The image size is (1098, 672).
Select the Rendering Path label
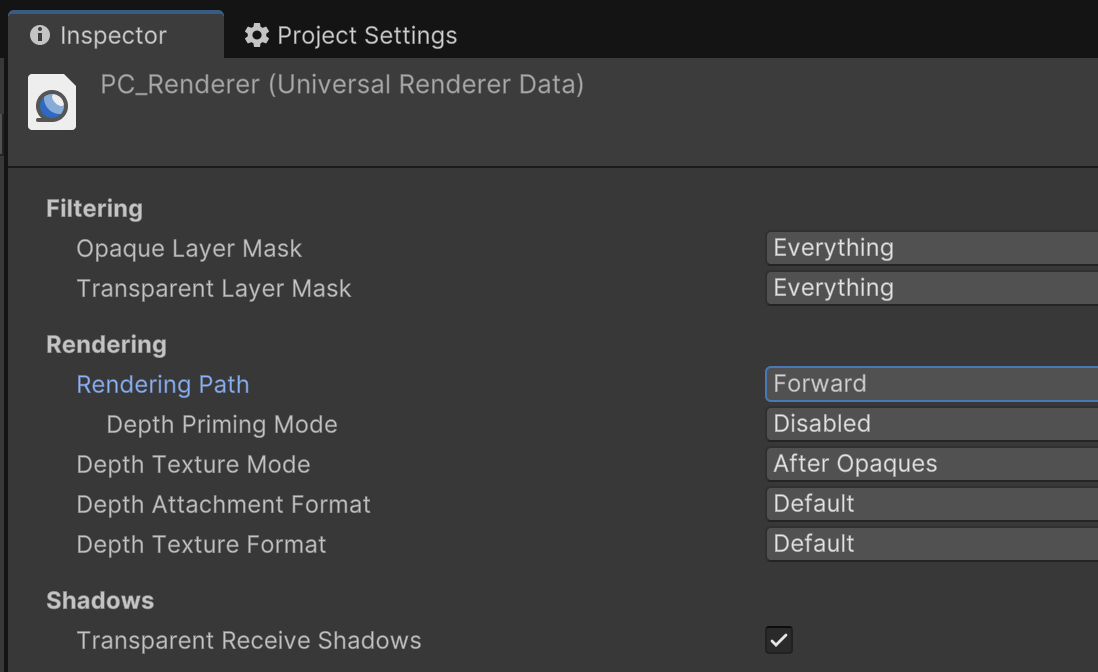click(x=162, y=384)
